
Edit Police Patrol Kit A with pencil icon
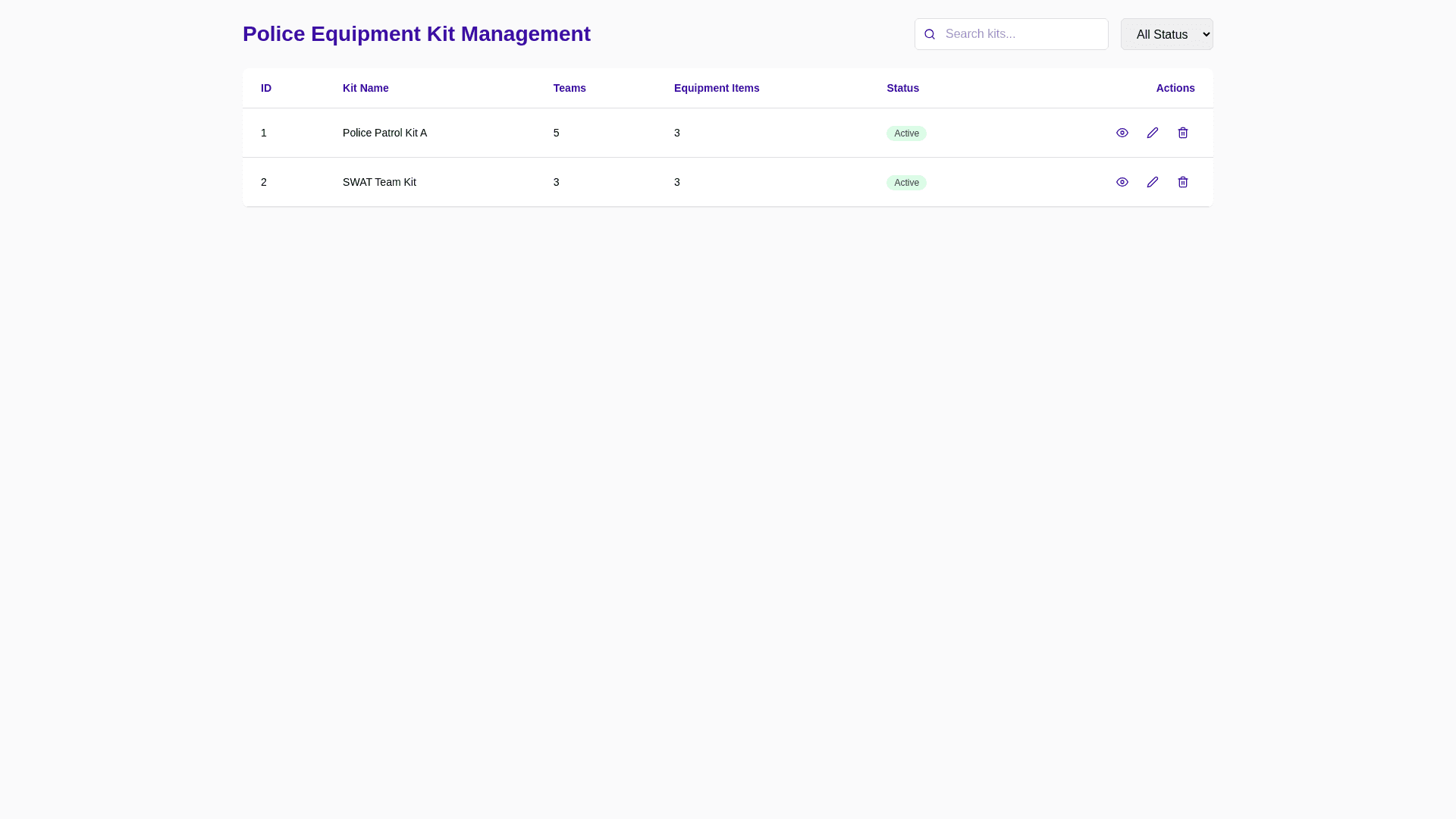[1152, 133]
